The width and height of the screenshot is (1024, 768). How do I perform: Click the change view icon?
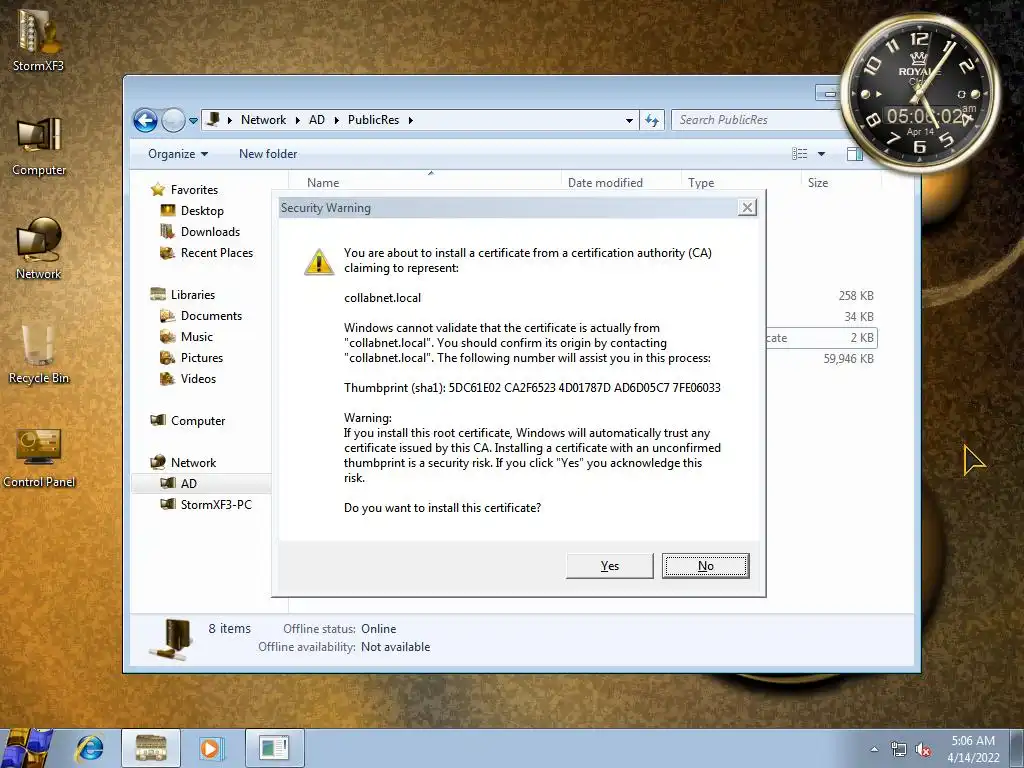[x=799, y=154]
